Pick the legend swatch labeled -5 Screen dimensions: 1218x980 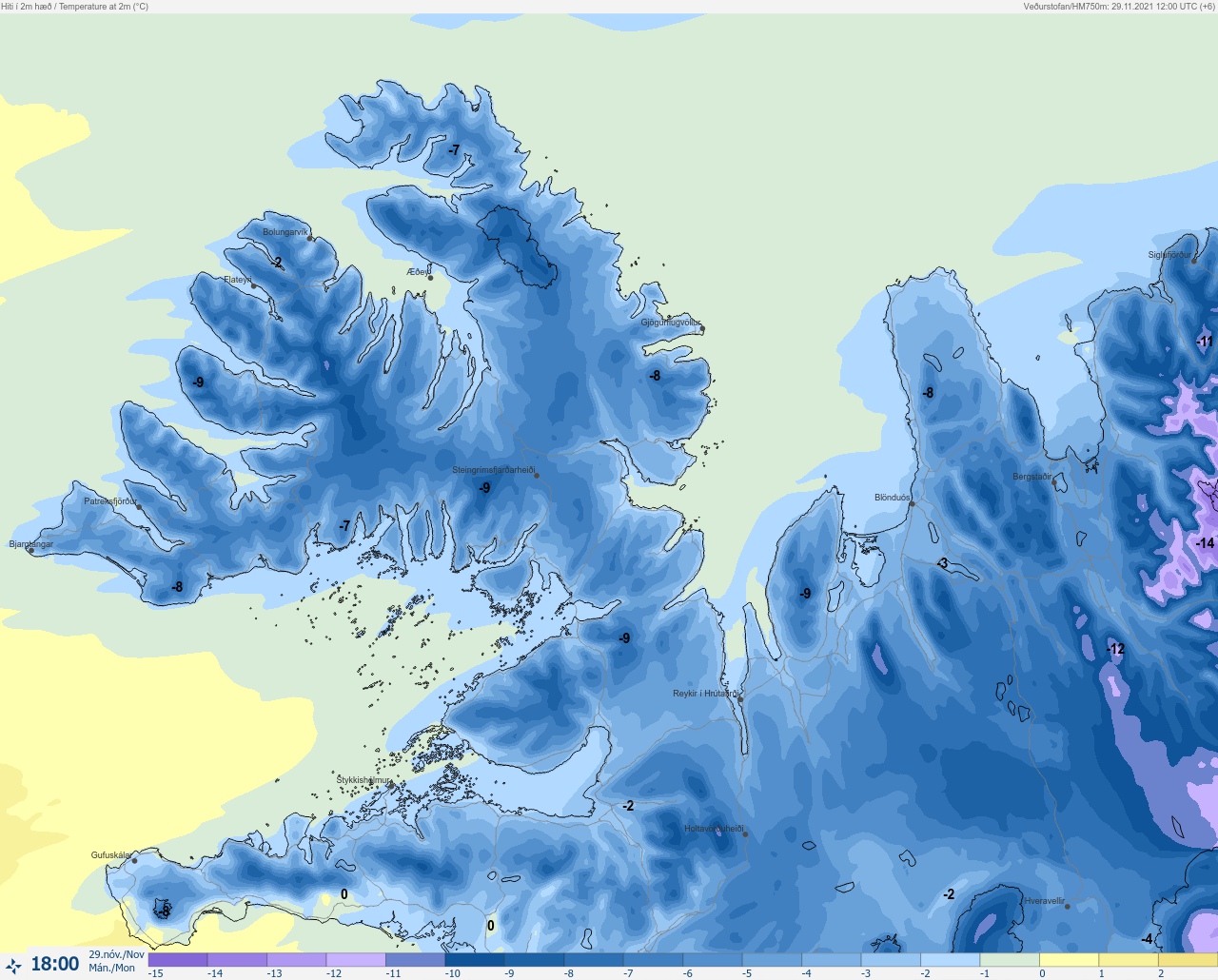(772, 961)
